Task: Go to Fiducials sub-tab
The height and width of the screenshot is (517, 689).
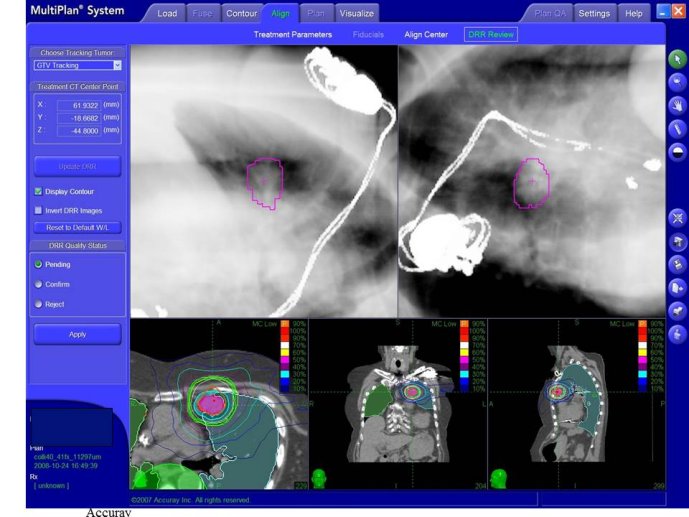Action: [368, 35]
